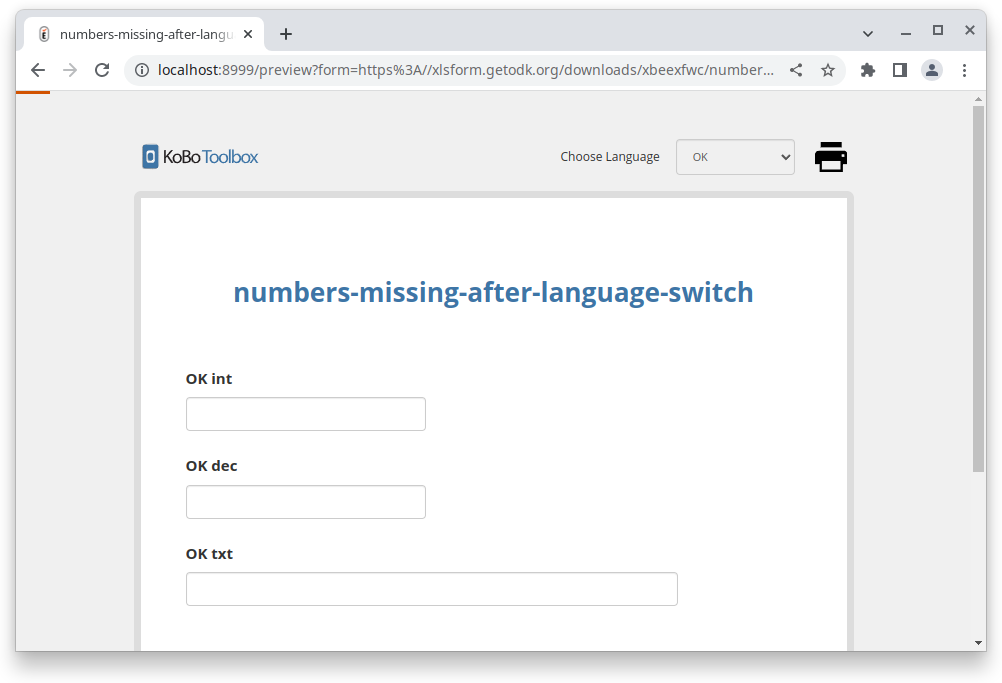This screenshot has height=683, width=1002.
Task: Maximize the browser window
Action: pos(937,30)
